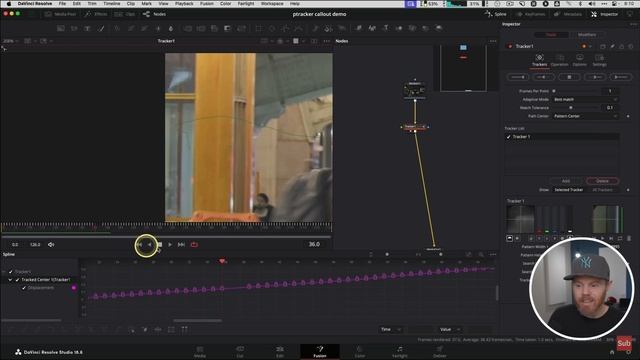Go to the Edit page
The height and width of the screenshot is (360, 640).
(x=280, y=351)
